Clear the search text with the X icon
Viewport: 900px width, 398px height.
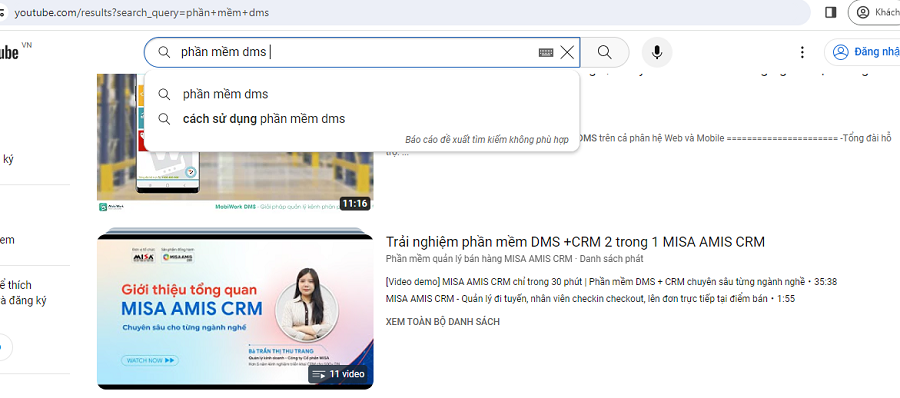tap(567, 52)
